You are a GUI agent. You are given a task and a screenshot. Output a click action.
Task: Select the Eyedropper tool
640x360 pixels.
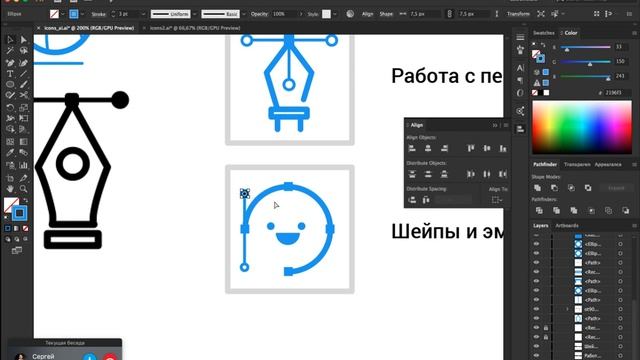[10, 153]
